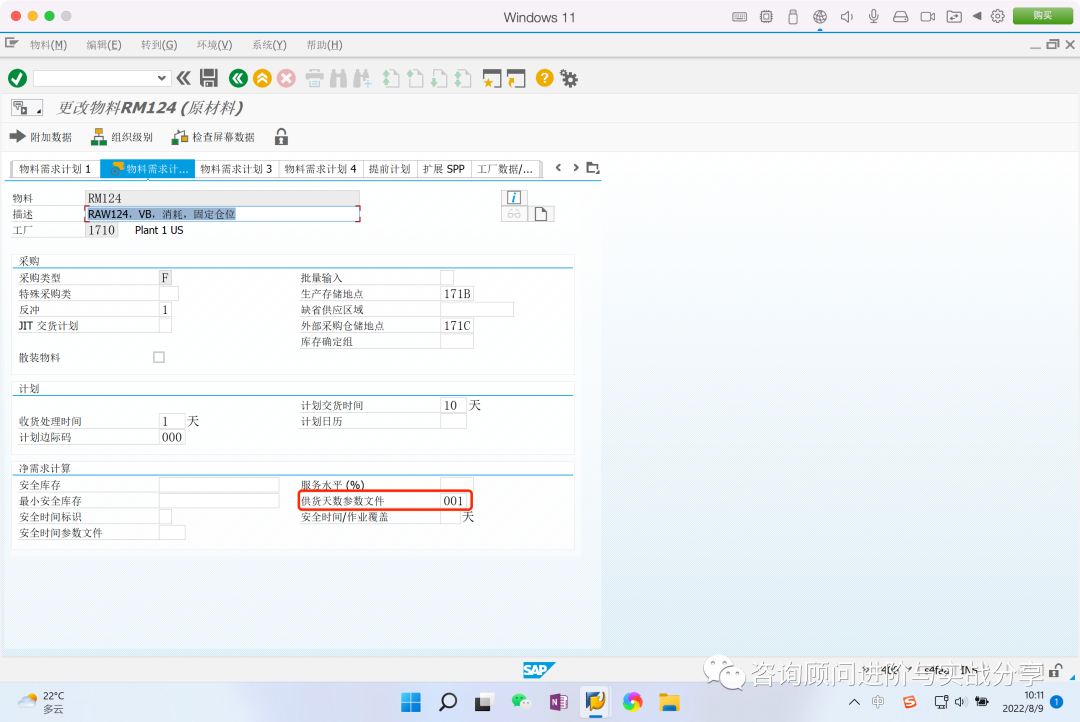
Task: Click the double-chevron collapse command field icon
Action: pyautogui.click(x=183, y=78)
